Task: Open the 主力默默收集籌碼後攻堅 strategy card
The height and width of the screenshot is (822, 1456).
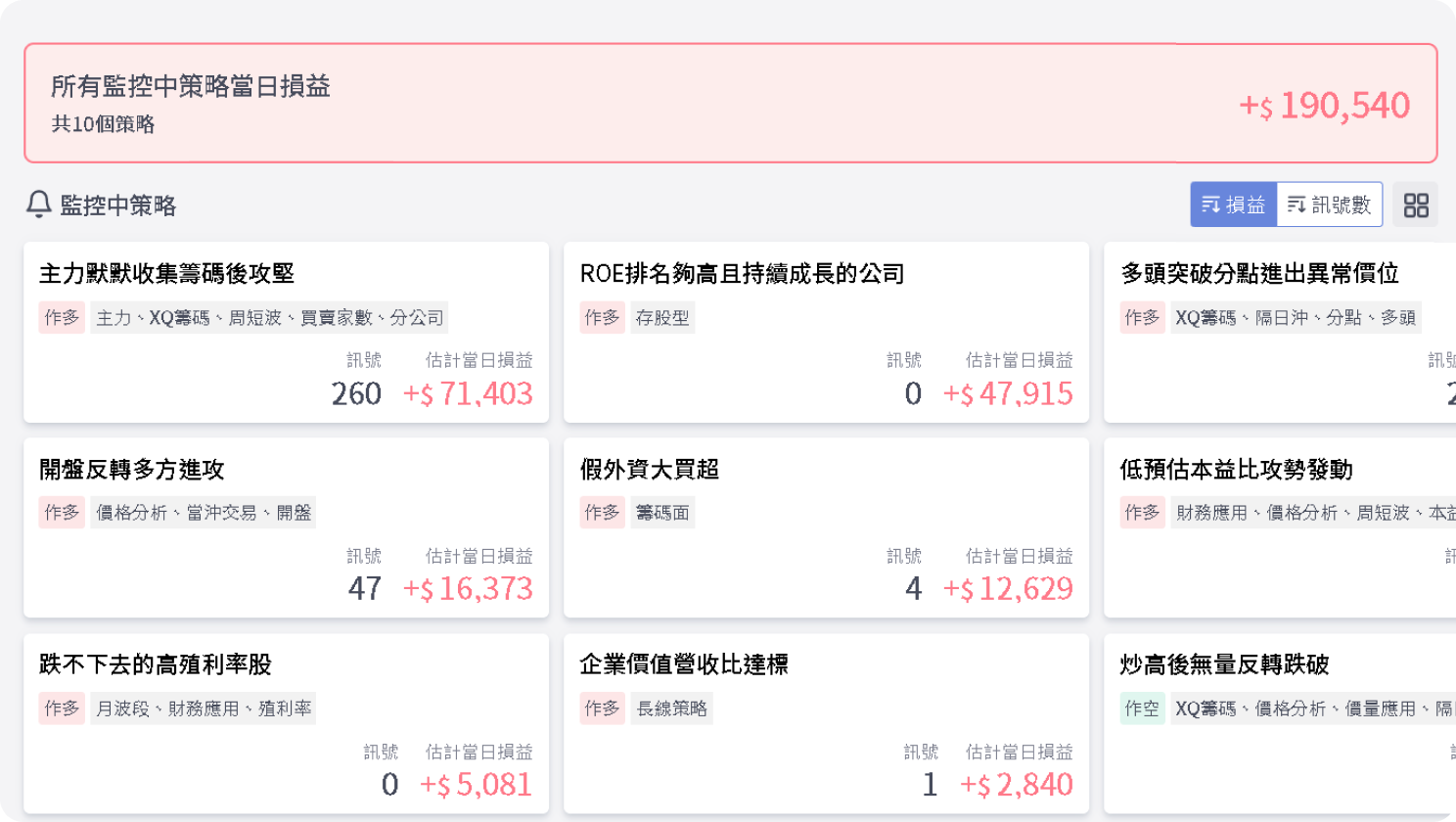Action: [166, 274]
